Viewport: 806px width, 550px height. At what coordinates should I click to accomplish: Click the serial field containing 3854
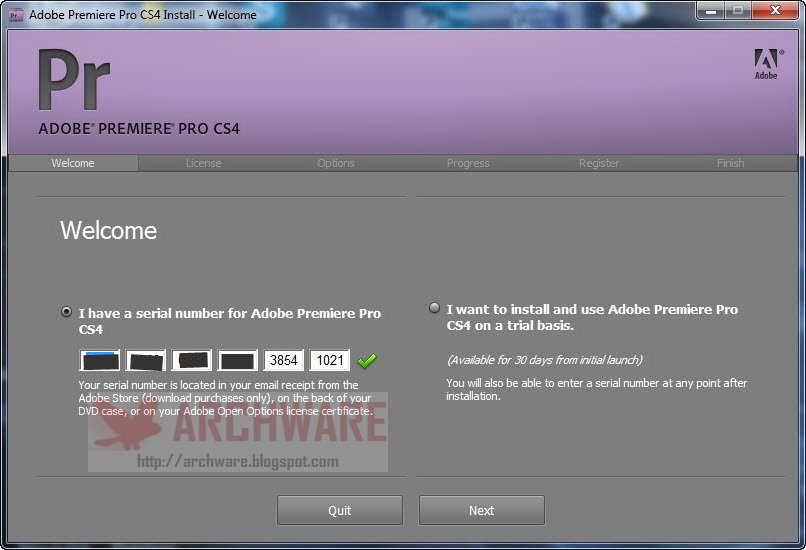[x=284, y=360]
